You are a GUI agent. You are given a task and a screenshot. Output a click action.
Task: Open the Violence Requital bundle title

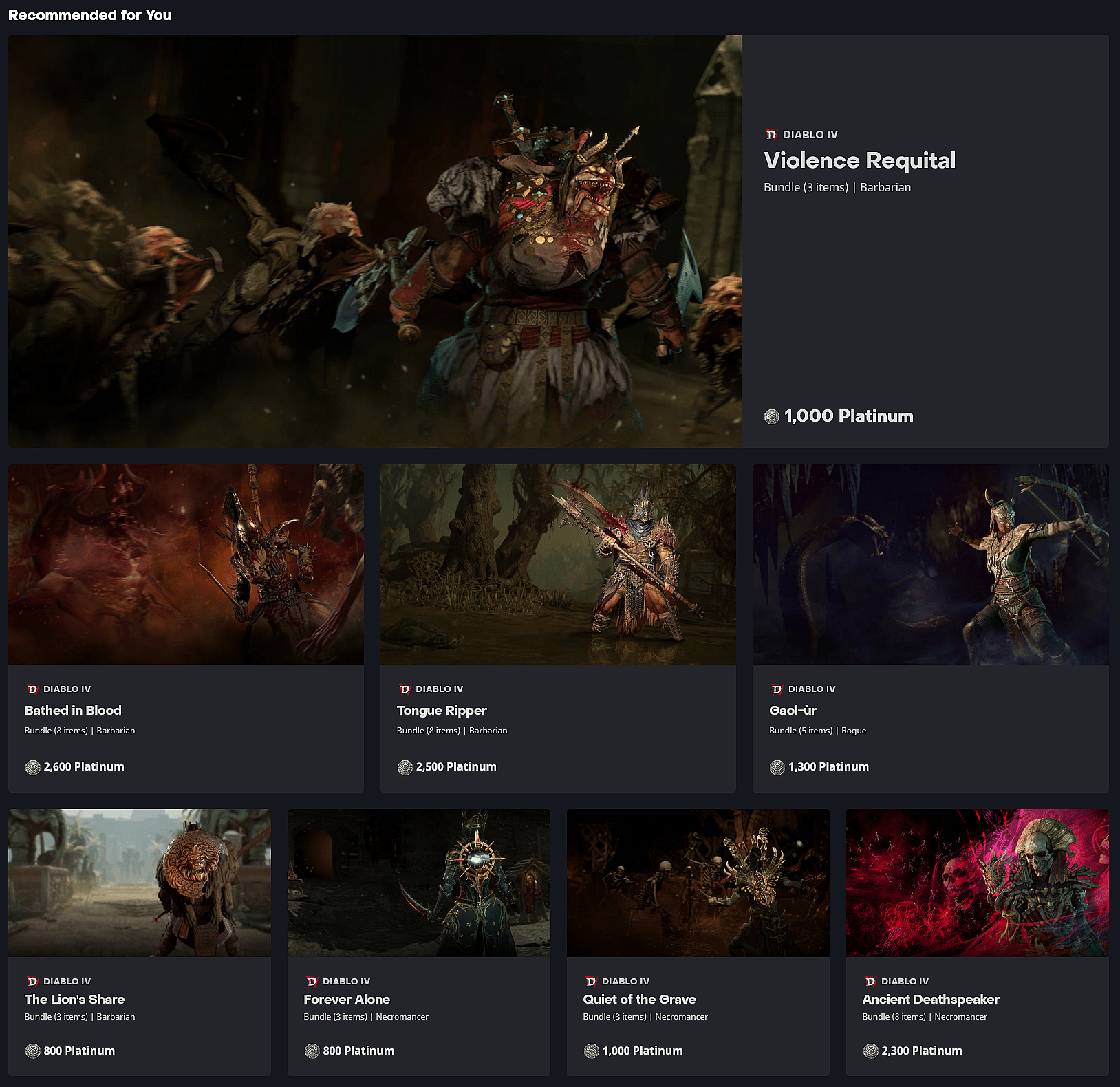tap(859, 160)
